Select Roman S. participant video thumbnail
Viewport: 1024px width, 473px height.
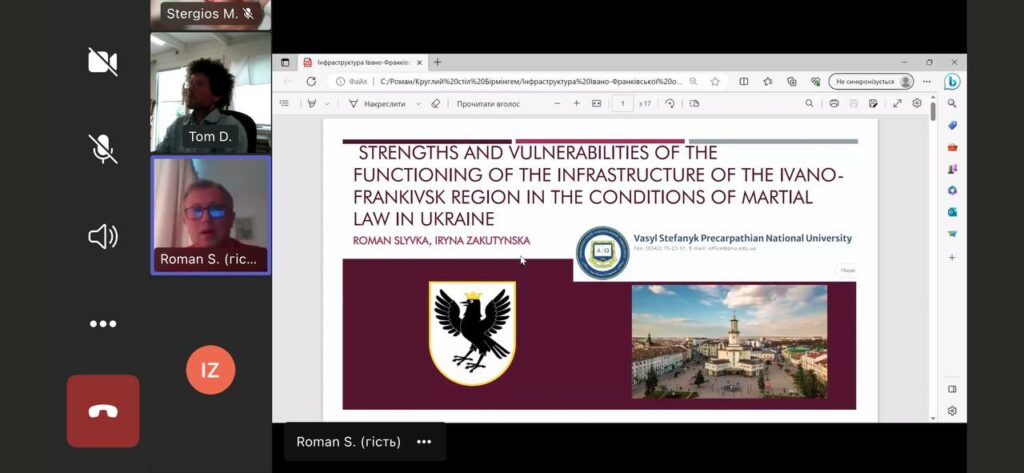click(210, 214)
